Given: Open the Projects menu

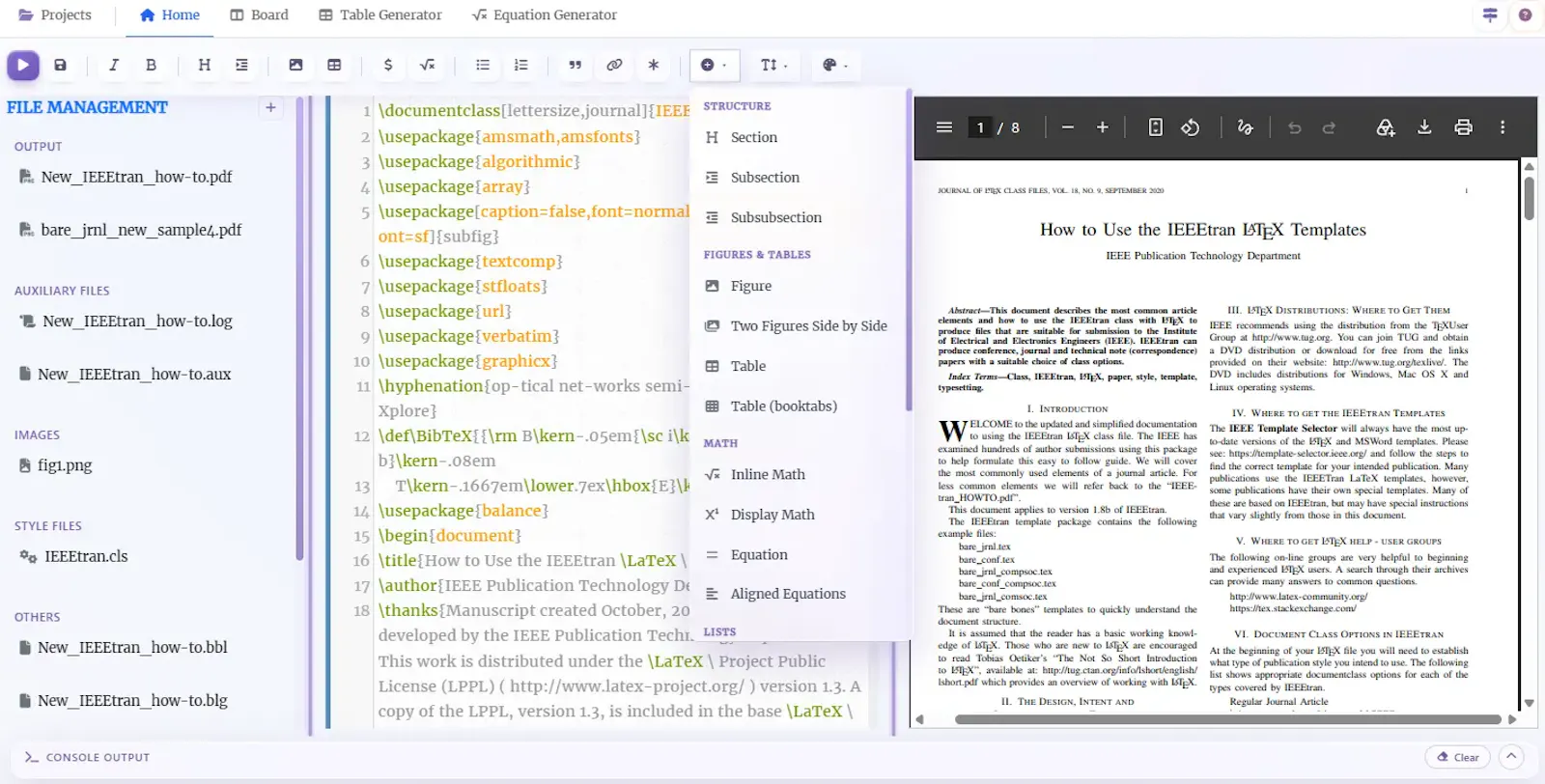Looking at the screenshot, I should 55,15.
